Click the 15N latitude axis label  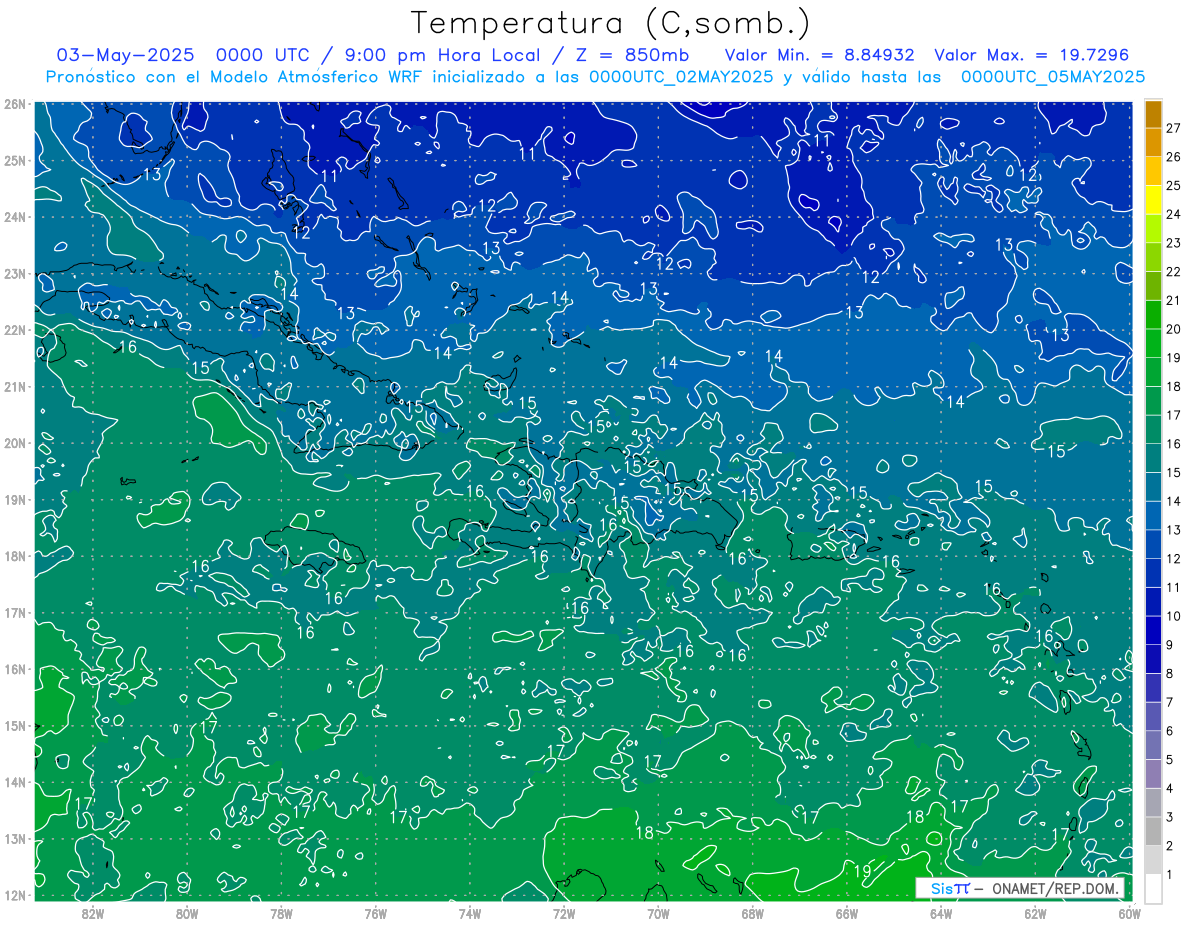click(x=14, y=726)
